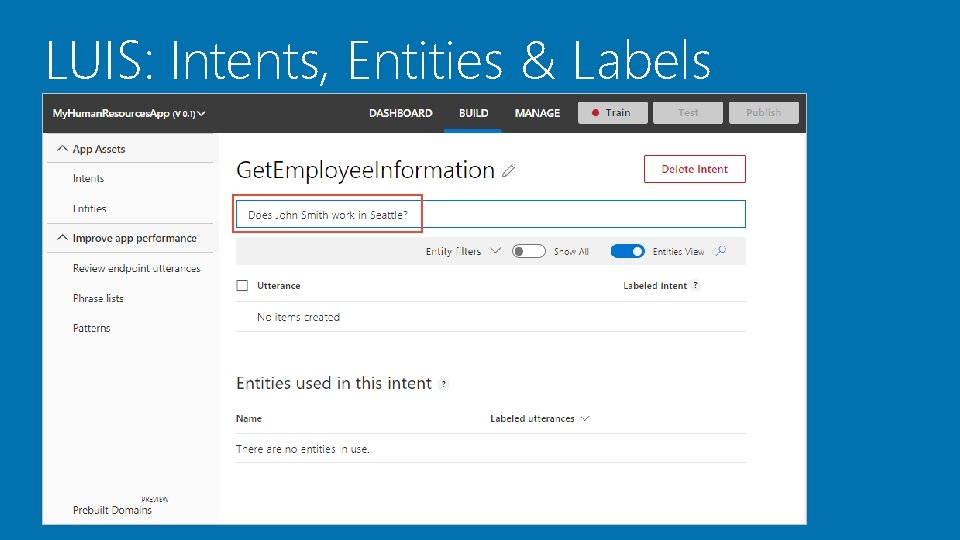This screenshot has height=540, width=960.
Task: Sort by the Labeled utterances column arrow
Action: coord(585,419)
